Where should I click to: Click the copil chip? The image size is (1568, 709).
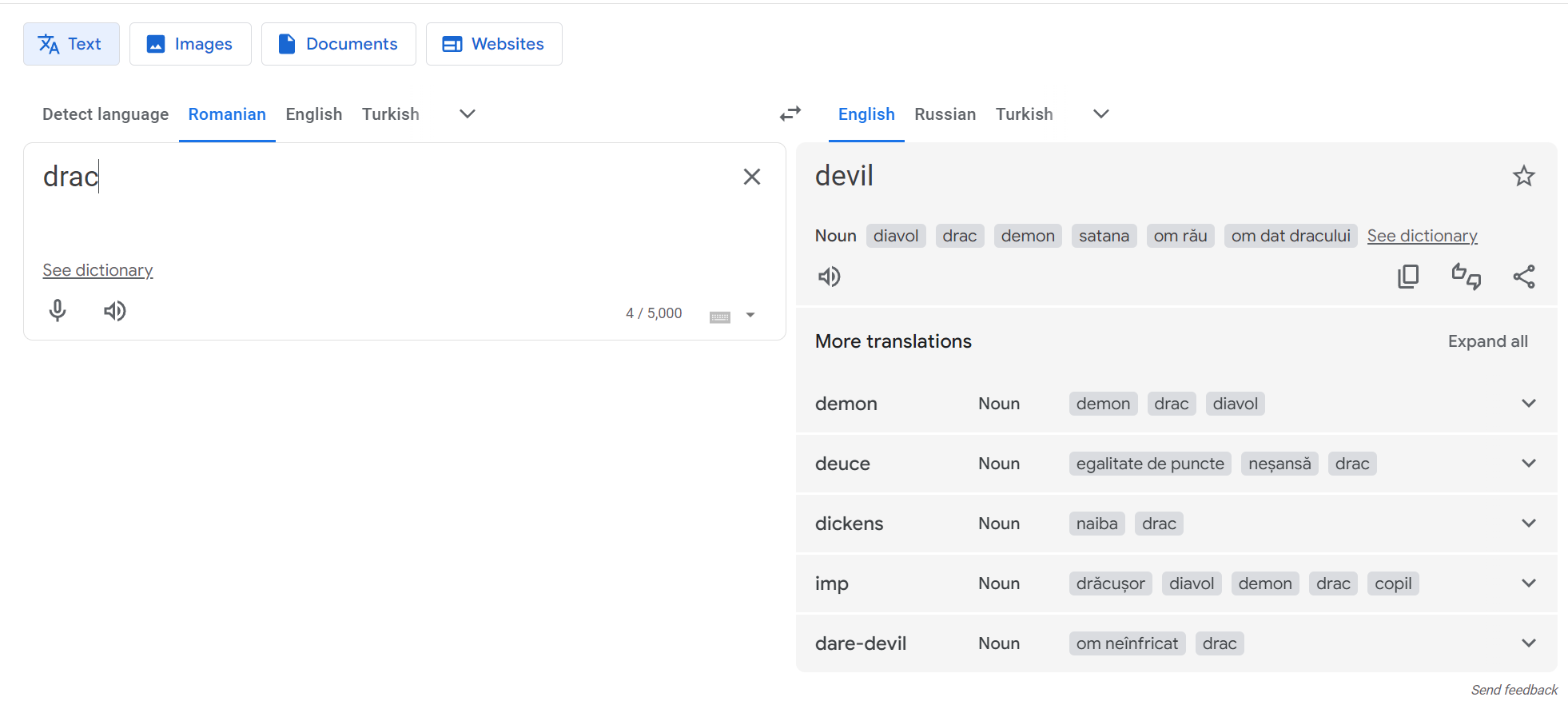[x=1393, y=584]
